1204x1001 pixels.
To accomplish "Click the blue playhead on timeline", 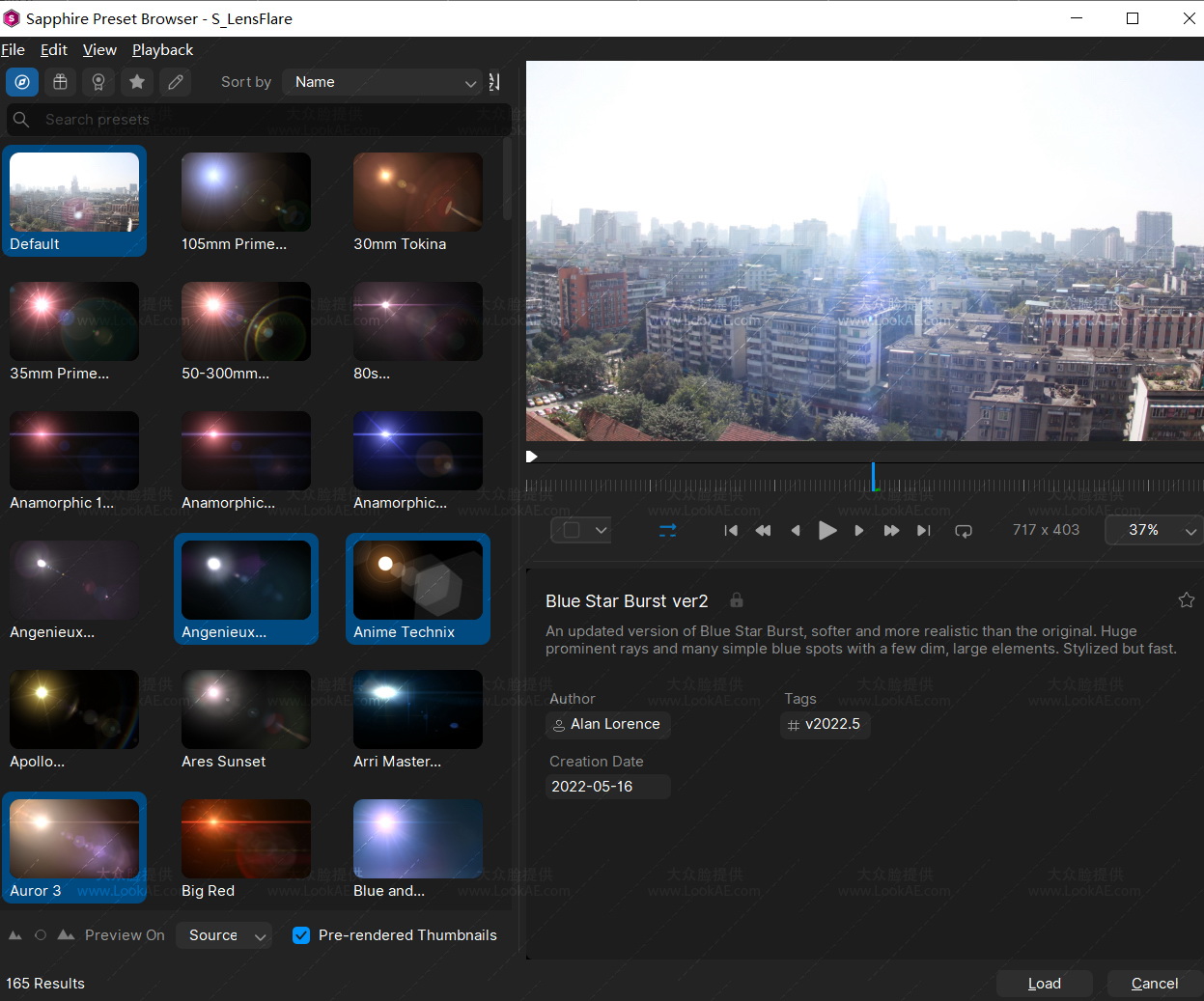I will pos(873,477).
